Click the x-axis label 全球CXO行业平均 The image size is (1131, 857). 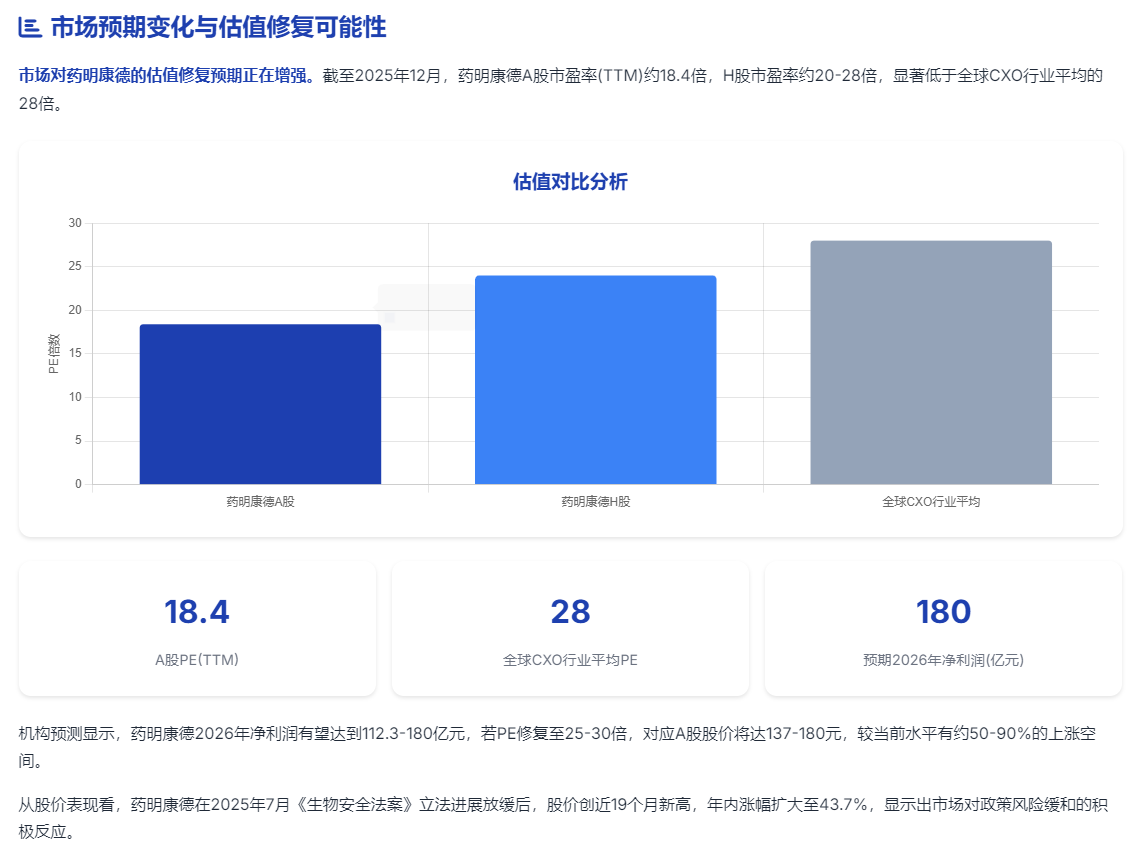point(931,501)
